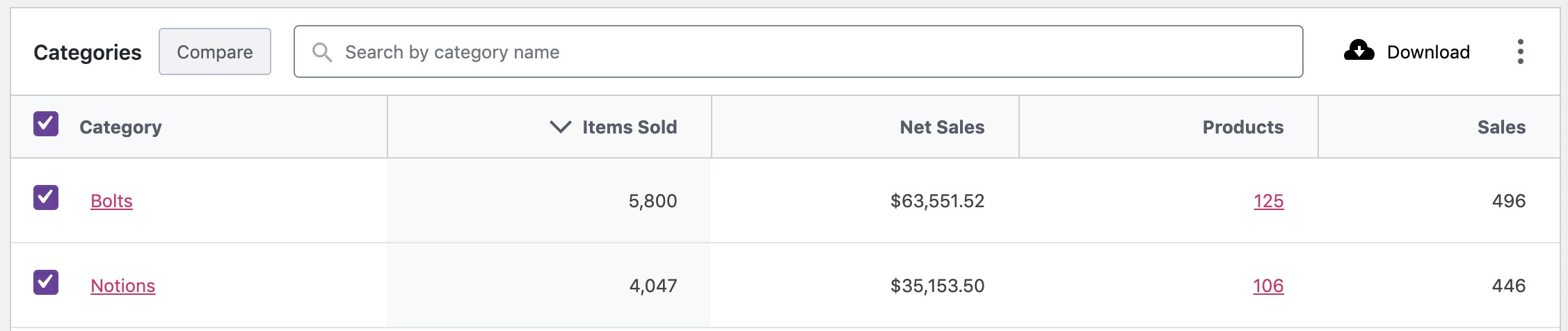Click the cloud download icon
The width and height of the screenshot is (1568, 331).
click(x=1359, y=51)
